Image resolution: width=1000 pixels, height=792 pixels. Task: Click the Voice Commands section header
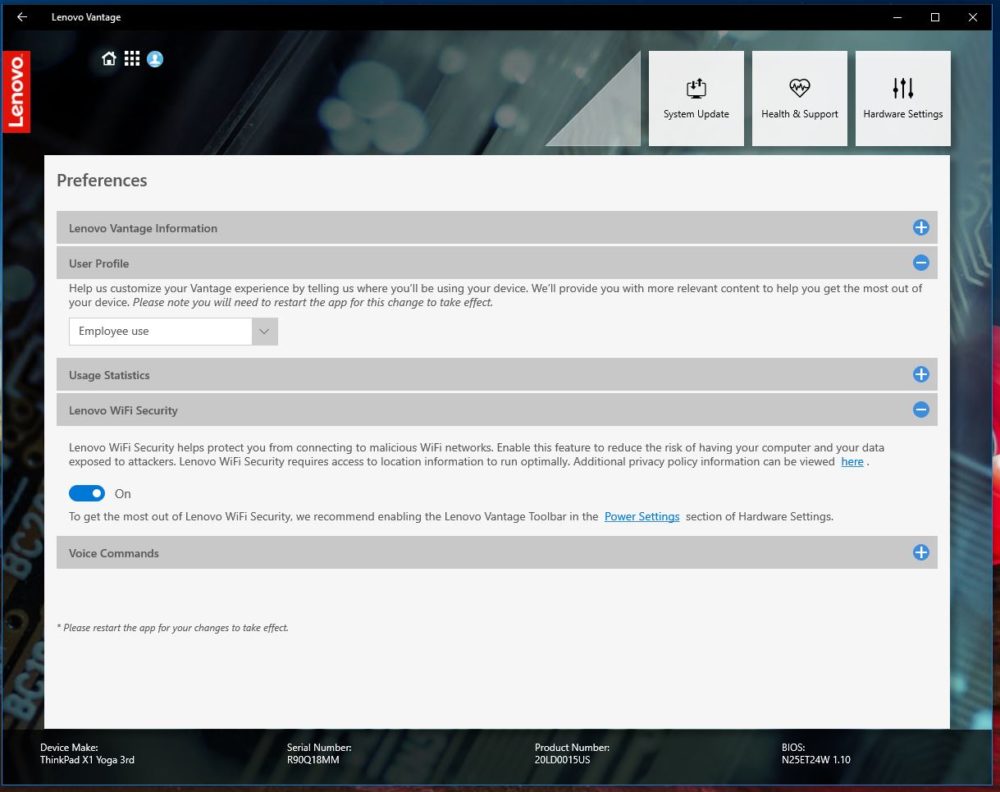pos(497,553)
